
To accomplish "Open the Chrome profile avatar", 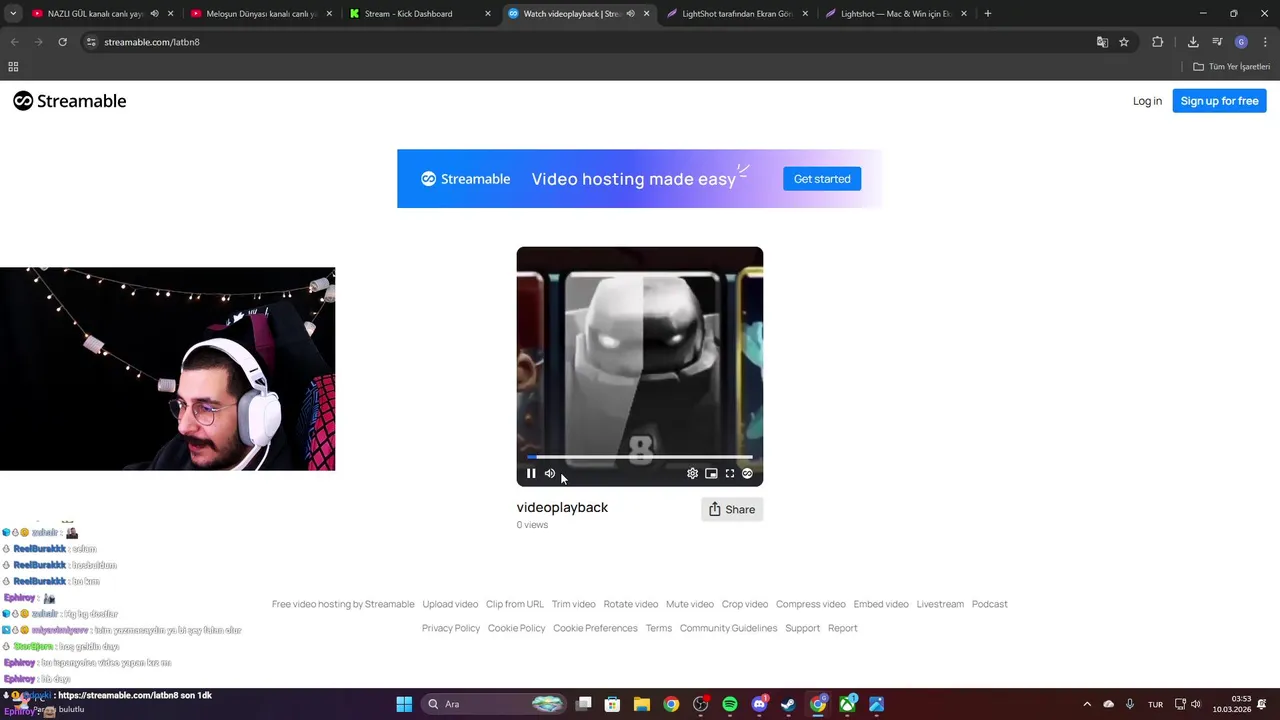I will (1241, 42).
